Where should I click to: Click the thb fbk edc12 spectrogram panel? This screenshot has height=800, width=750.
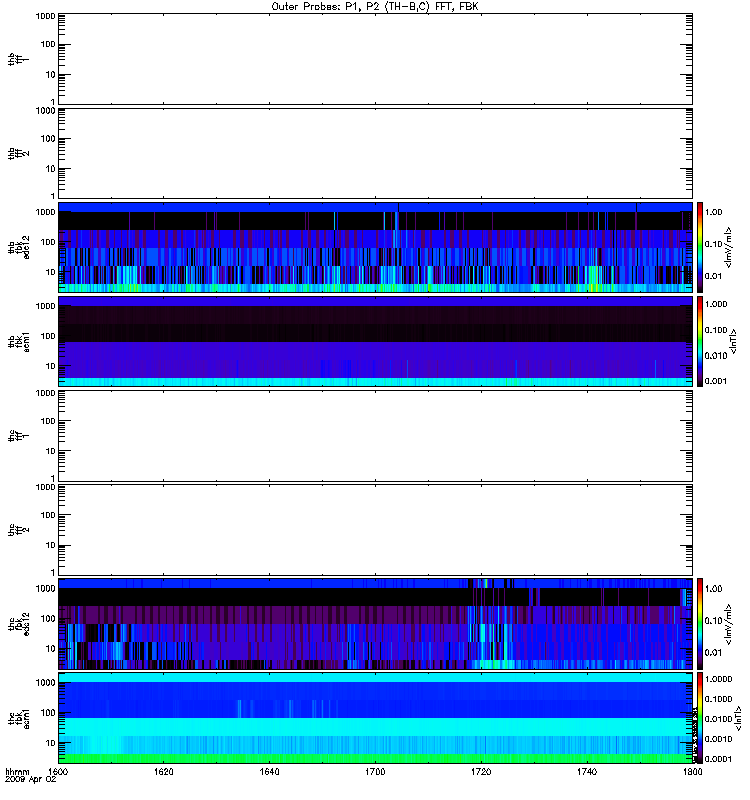click(375, 247)
